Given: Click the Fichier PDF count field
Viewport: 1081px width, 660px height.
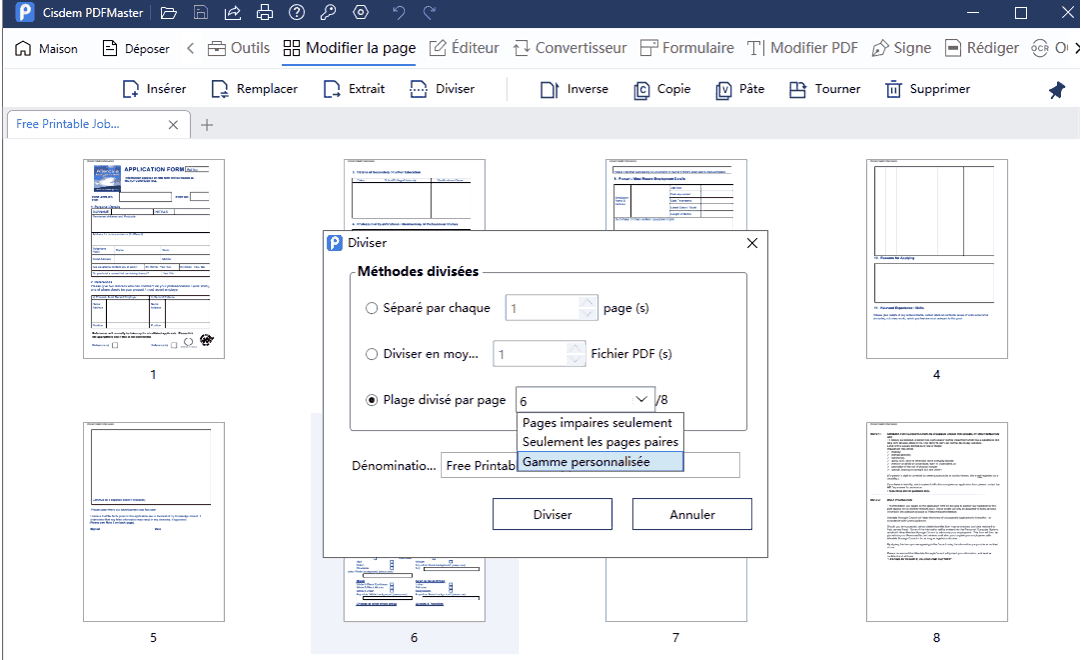Looking at the screenshot, I should (x=538, y=354).
